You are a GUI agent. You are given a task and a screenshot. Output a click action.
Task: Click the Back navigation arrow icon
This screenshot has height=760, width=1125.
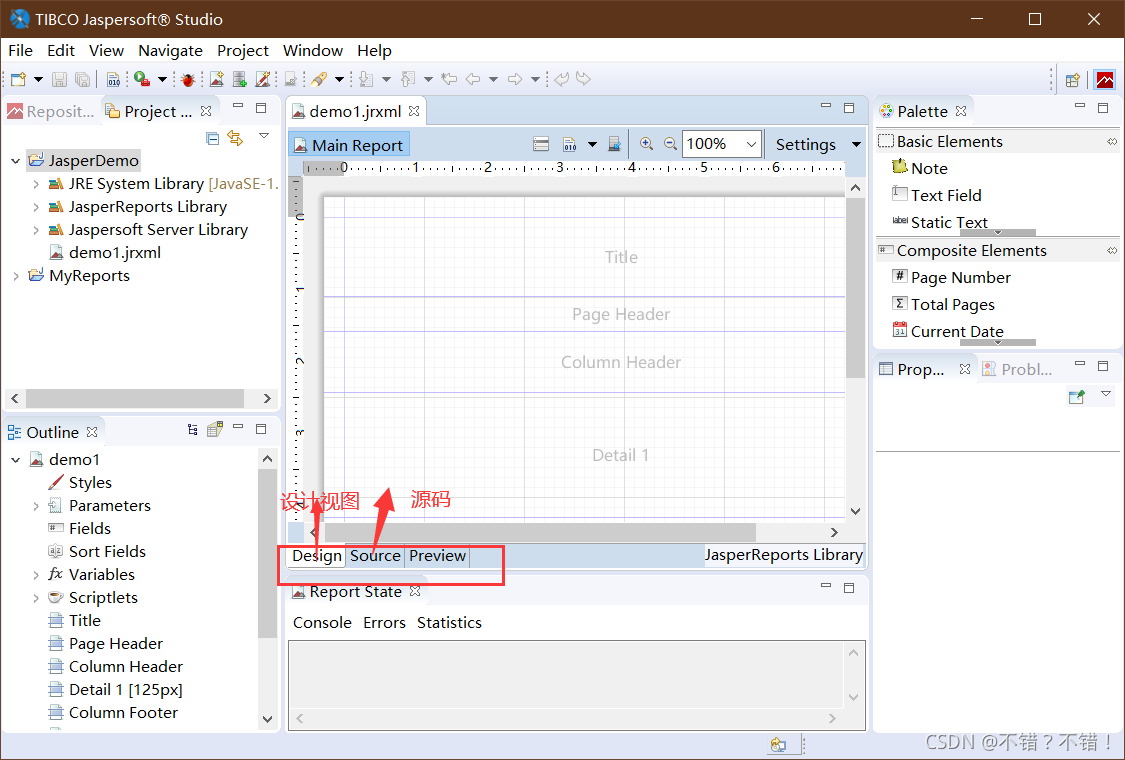click(x=473, y=79)
